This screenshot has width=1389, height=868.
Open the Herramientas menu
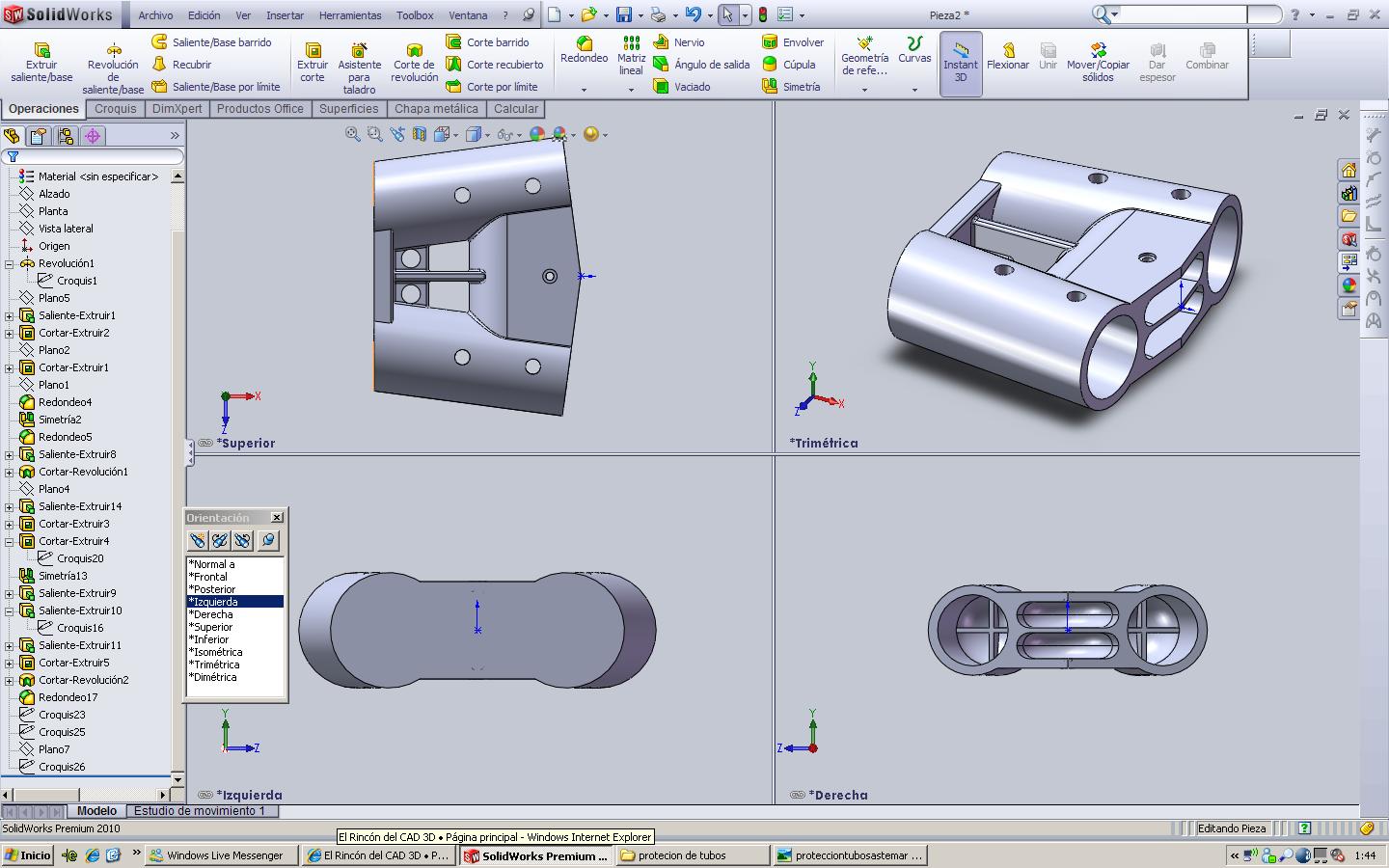click(350, 15)
